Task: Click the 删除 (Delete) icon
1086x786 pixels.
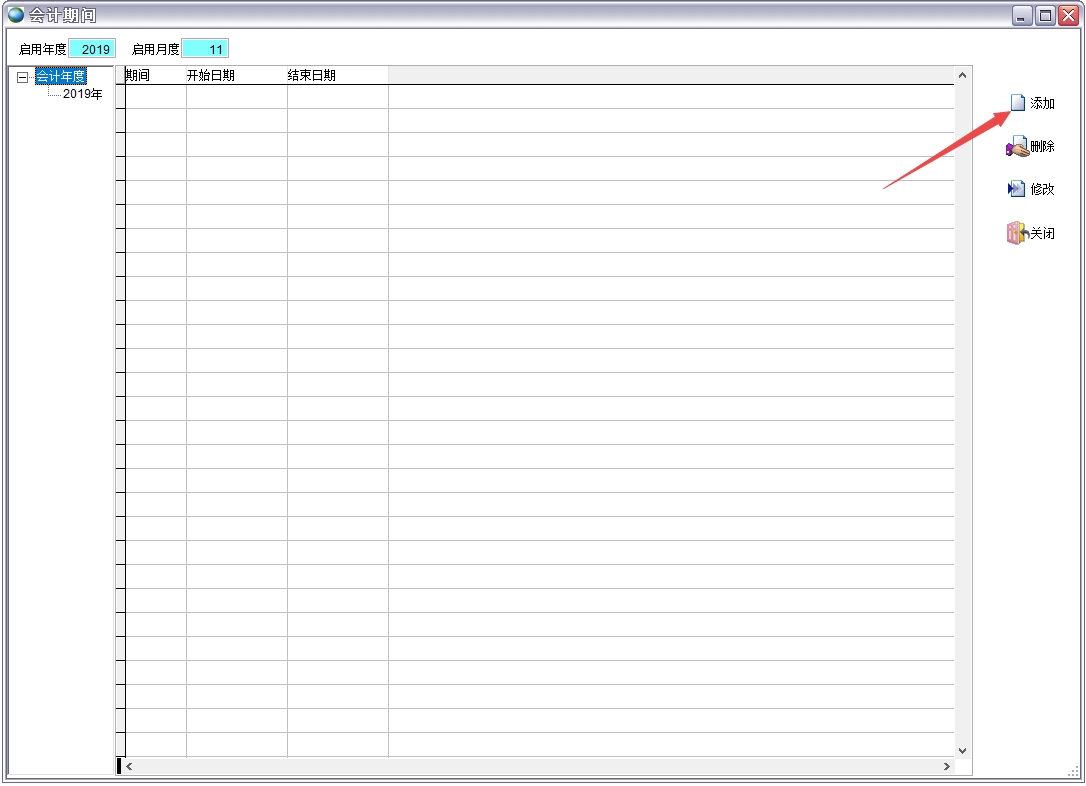Action: 1016,147
